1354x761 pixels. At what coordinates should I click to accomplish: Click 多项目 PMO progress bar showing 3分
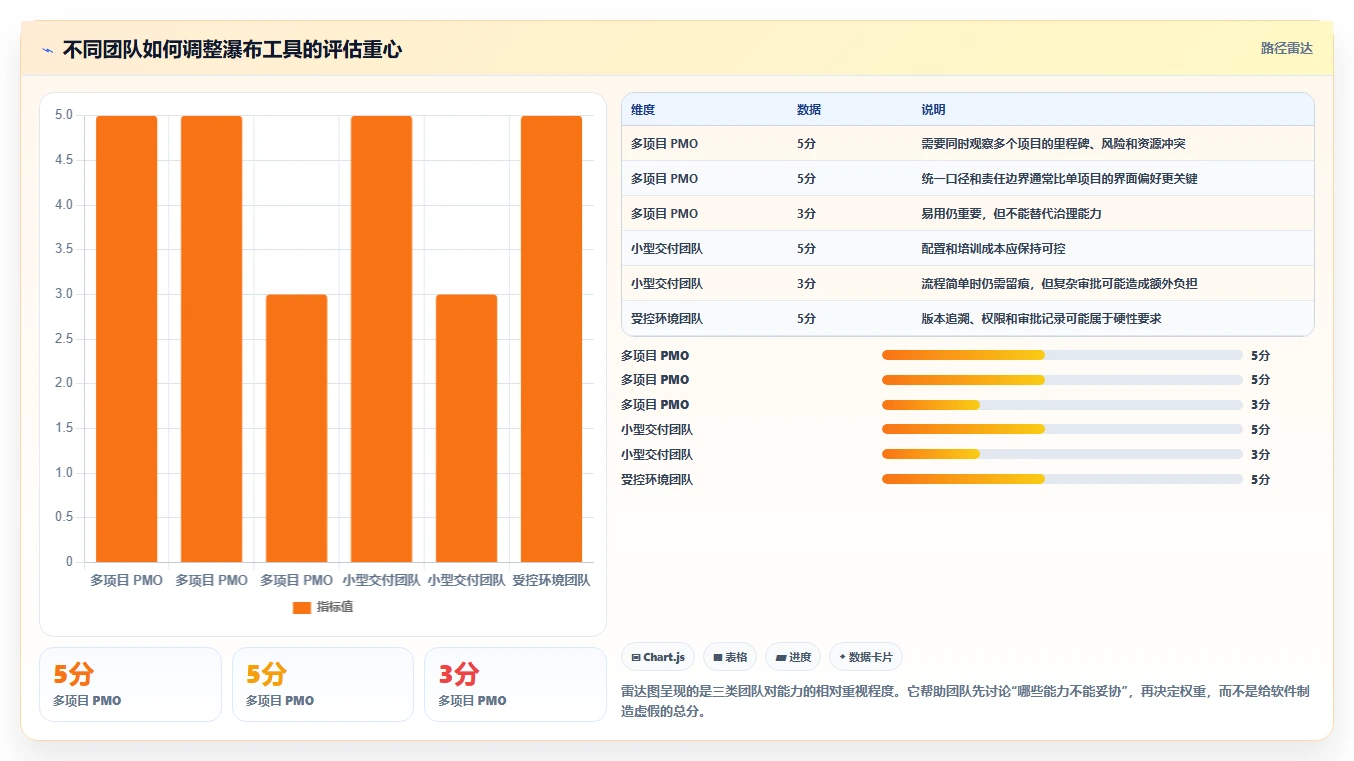point(1062,405)
